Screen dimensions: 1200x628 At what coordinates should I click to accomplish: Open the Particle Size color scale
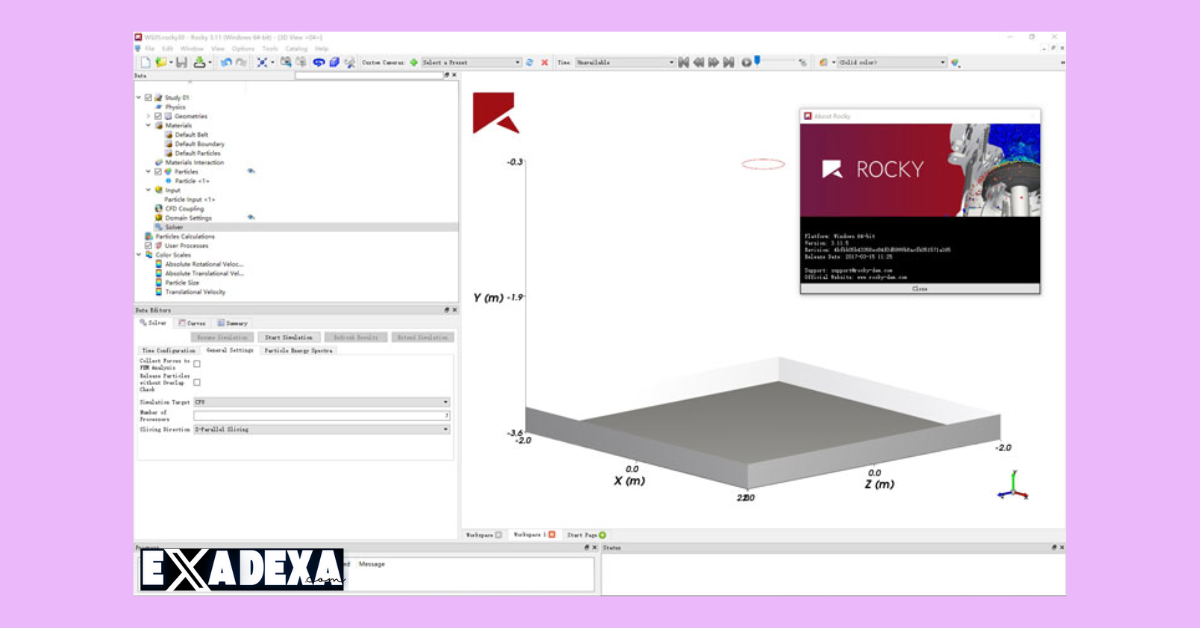pos(185,283)
